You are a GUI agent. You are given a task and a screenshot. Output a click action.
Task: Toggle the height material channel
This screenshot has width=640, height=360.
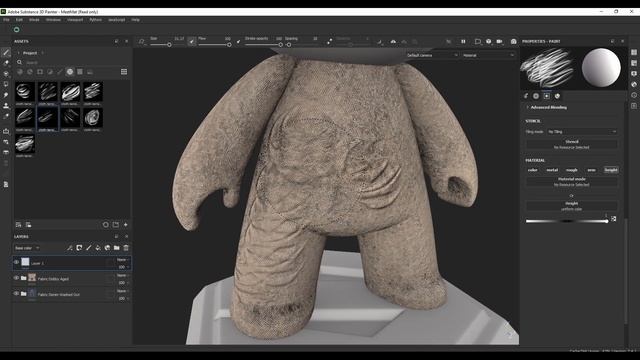pyautogui.click(x=611, y=170)
